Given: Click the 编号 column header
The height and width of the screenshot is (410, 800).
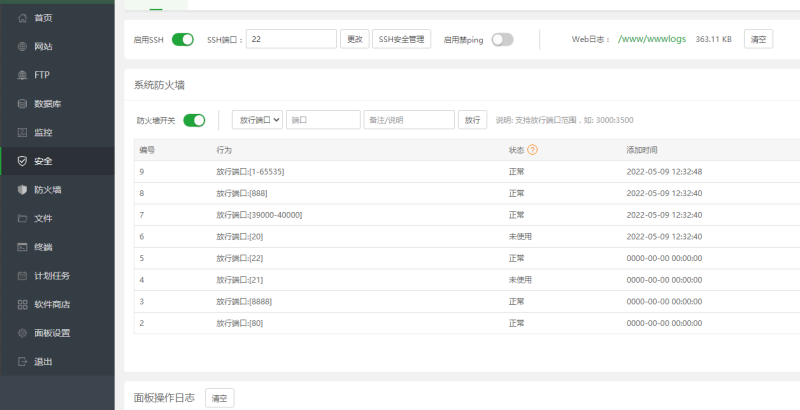Looking at the screenshot, I should click(147, 150).
